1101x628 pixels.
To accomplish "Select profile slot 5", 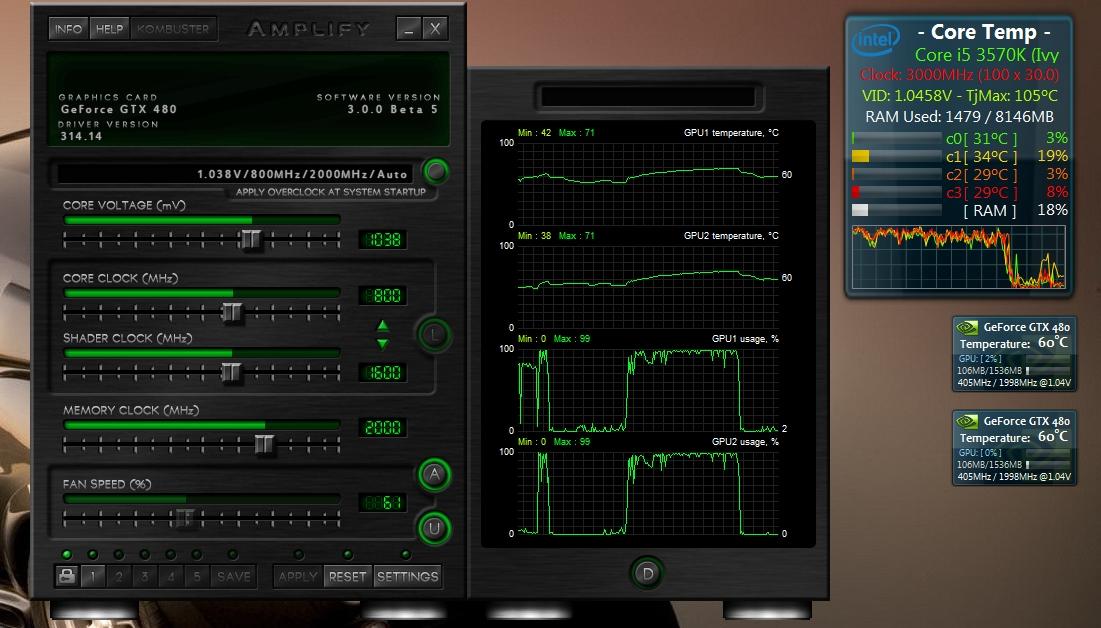I will coord(197,577).
